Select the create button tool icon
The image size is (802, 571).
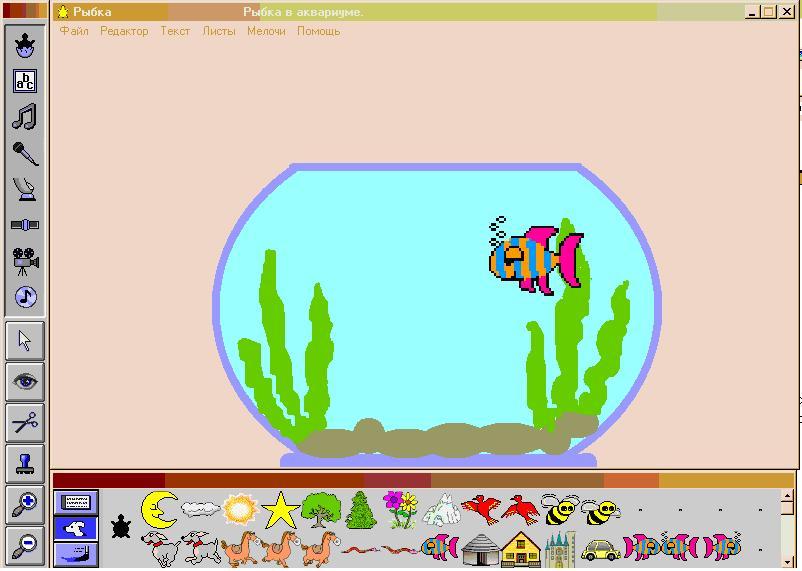click(x=25, y=189)
